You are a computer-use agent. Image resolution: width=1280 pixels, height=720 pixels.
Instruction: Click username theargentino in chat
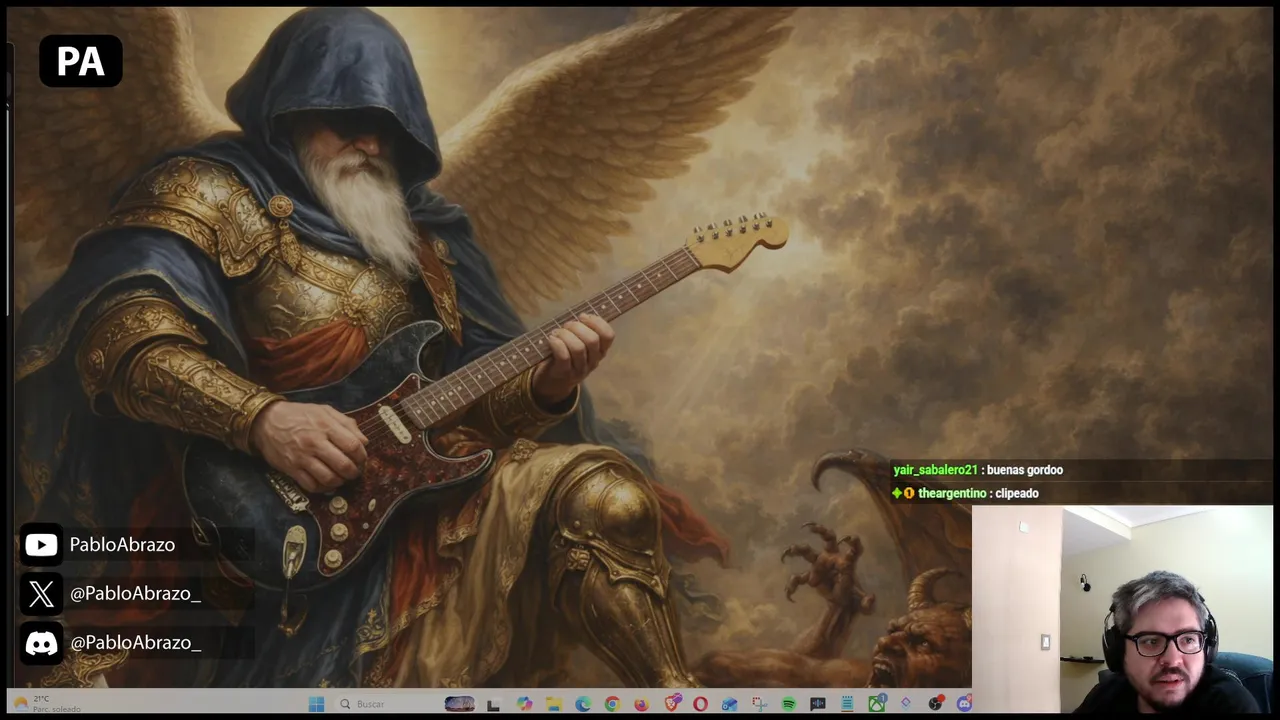[952, 493]
